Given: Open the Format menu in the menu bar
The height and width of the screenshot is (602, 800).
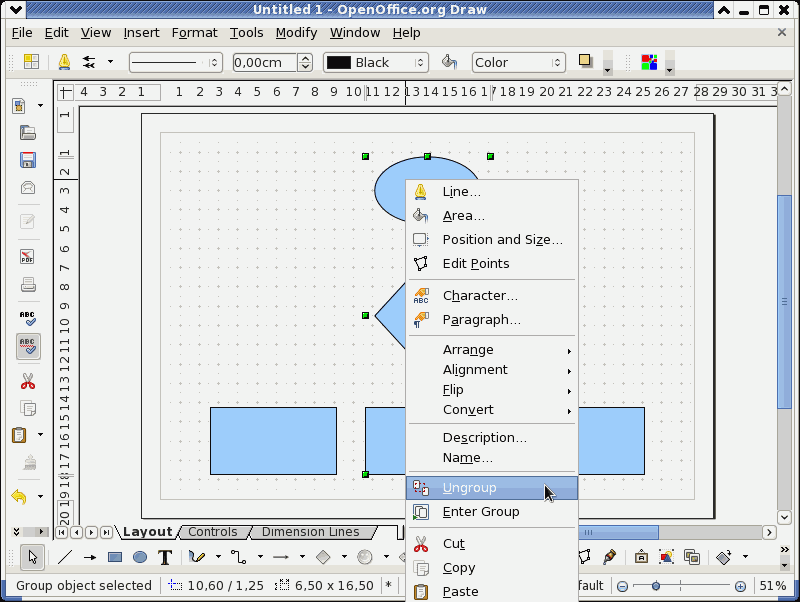Looking at the screenshot, I should point(194,33).
